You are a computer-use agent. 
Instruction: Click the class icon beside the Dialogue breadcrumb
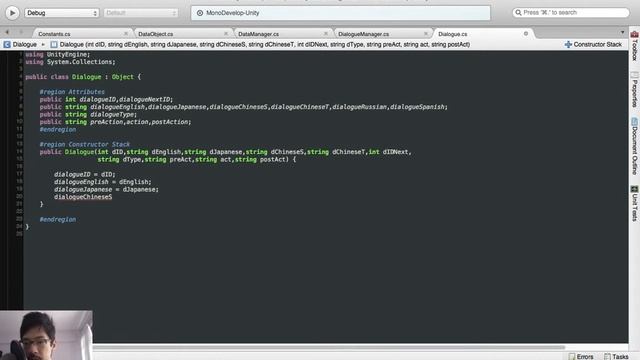7,44
